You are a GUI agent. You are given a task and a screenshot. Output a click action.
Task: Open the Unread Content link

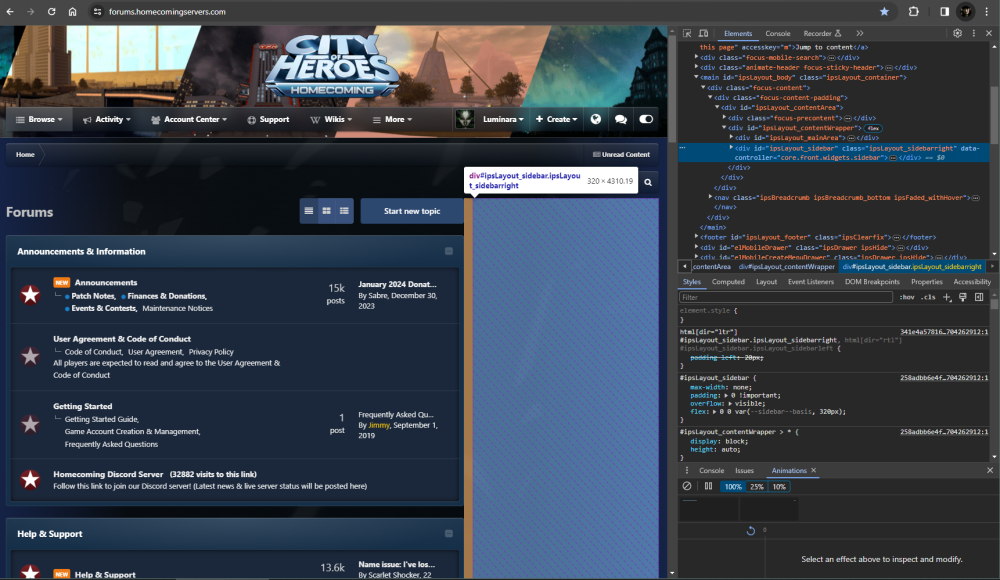(622, 154)
